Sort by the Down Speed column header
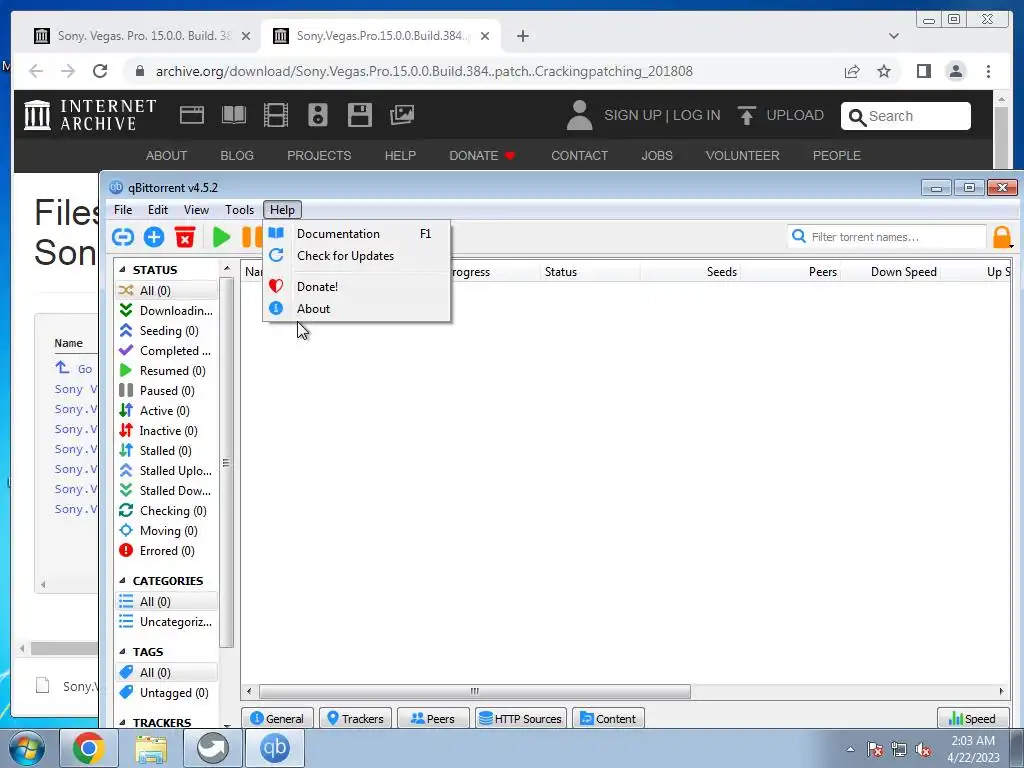 pos(890,272)
